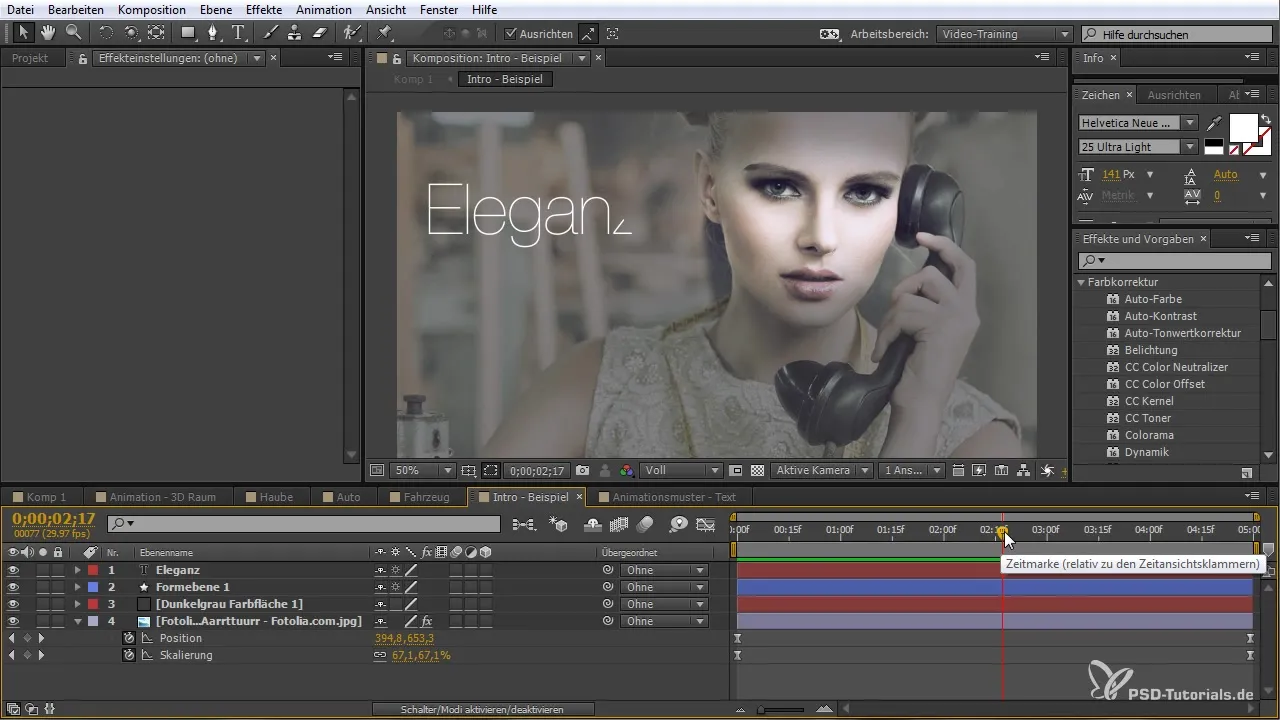Select the Roto Brush tool
1280x720 pixels.
[x=352, y=33]
